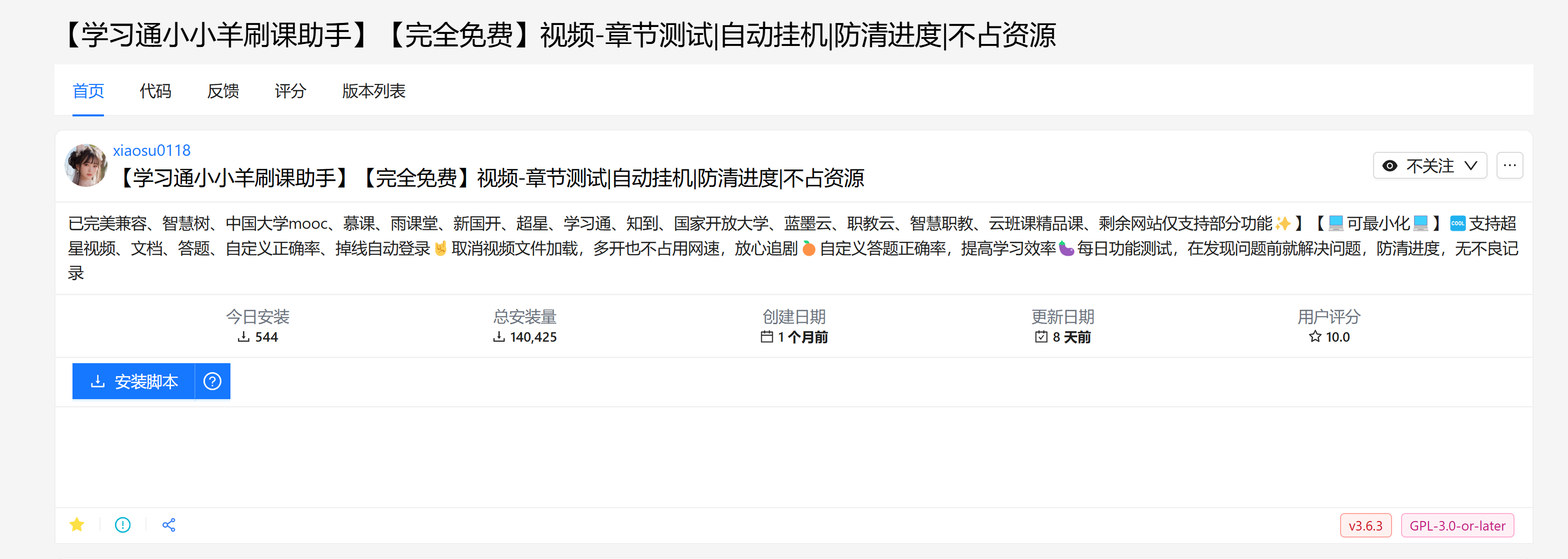Click the 更新日期 label
Image resolution: width=1568 pixels, height=559 pixels.
pos(1063,316)
